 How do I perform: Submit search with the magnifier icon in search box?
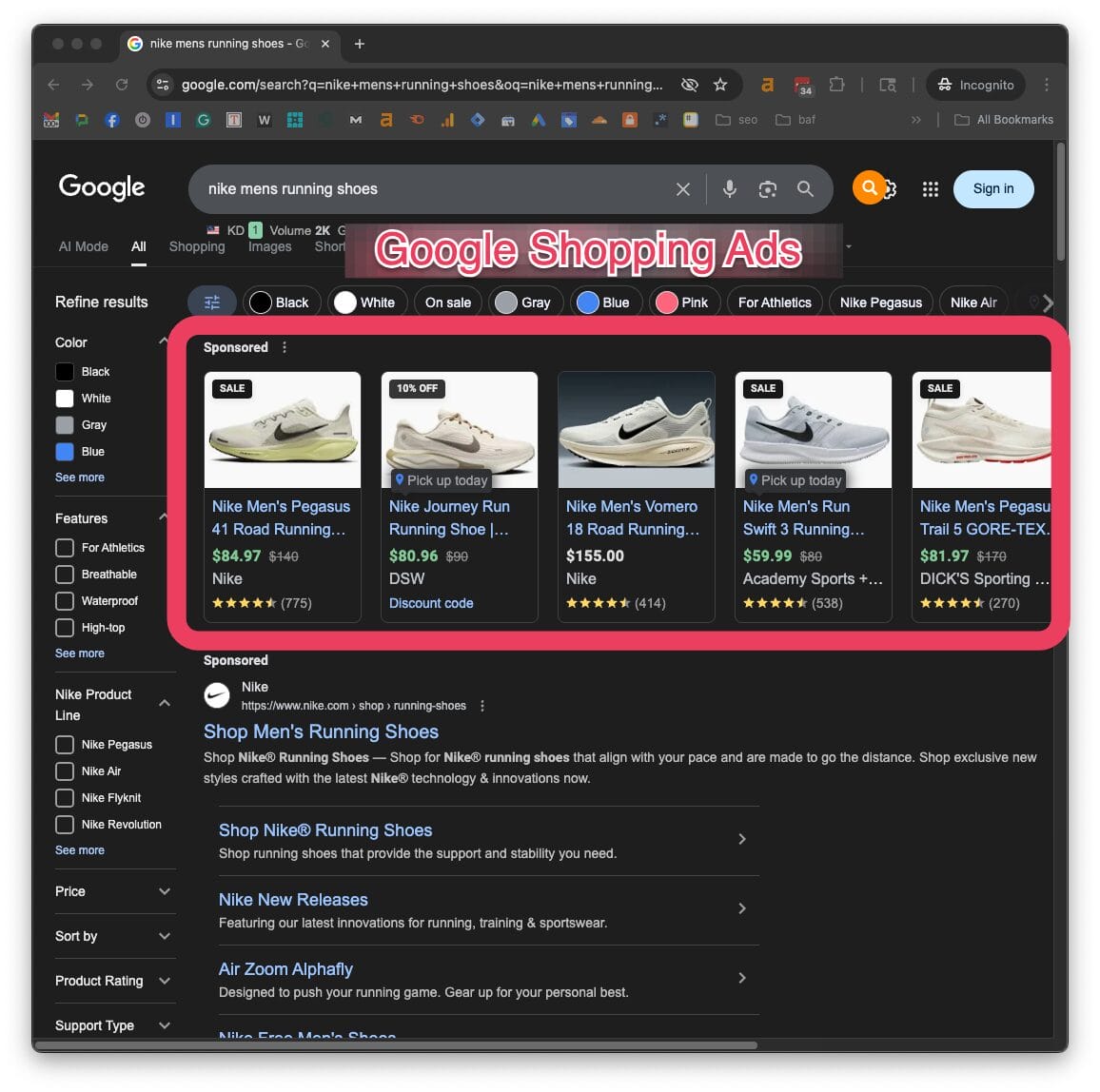[x=805, y=188]
